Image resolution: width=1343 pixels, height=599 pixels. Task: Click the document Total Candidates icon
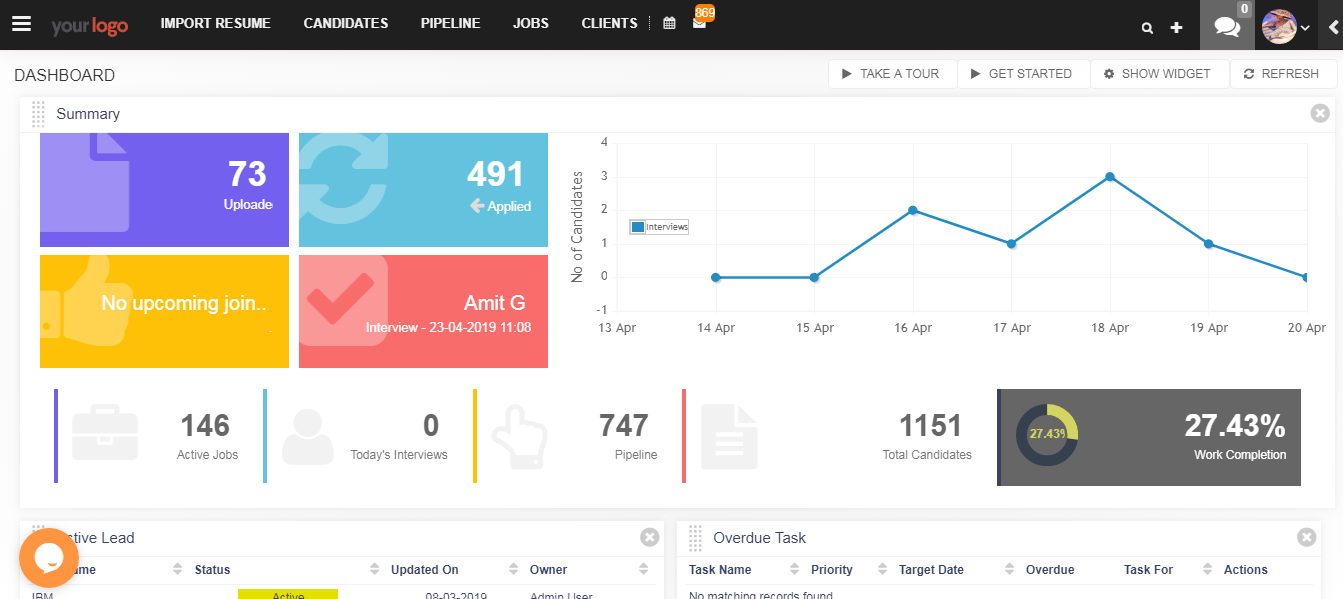tap(729, 437)
